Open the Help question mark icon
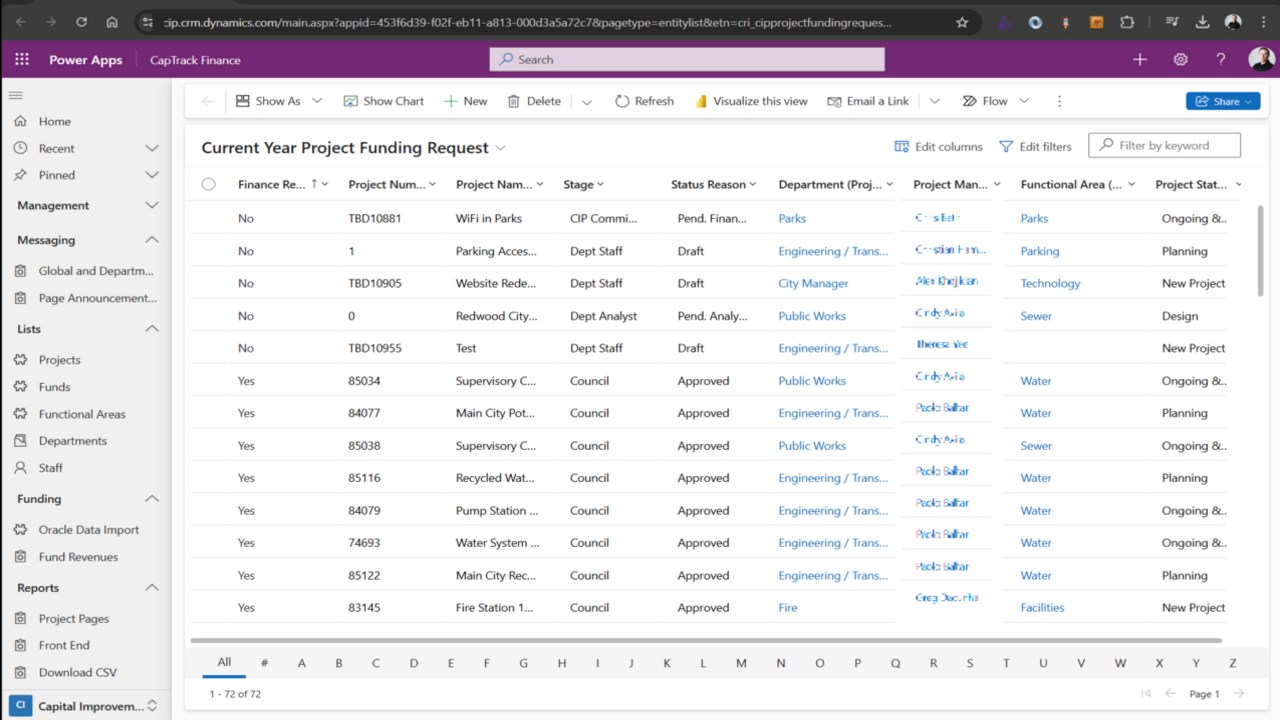This screenshot has height=720, width=1280. [1220, 59]
